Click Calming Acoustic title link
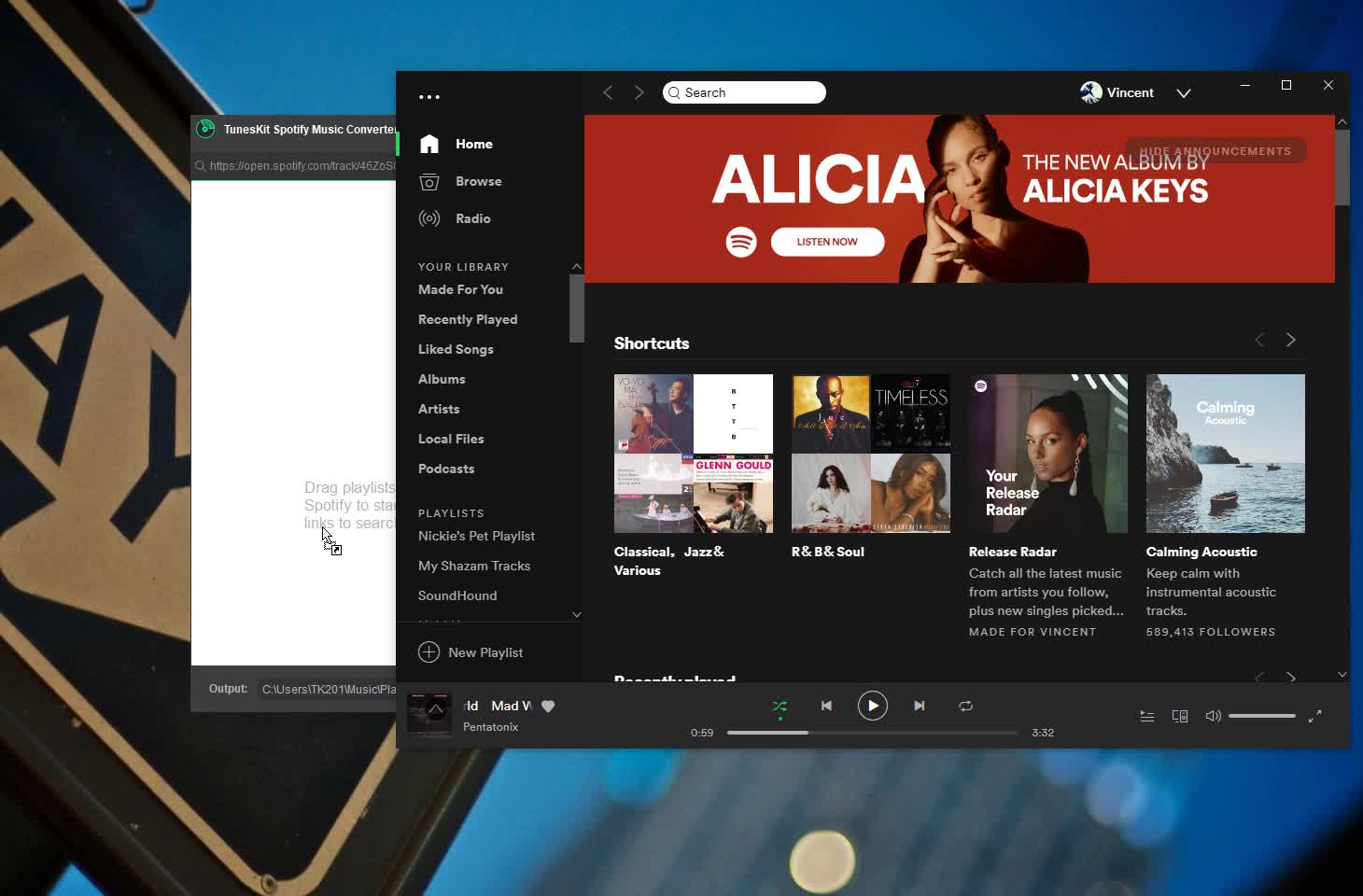 (1201, 552)
